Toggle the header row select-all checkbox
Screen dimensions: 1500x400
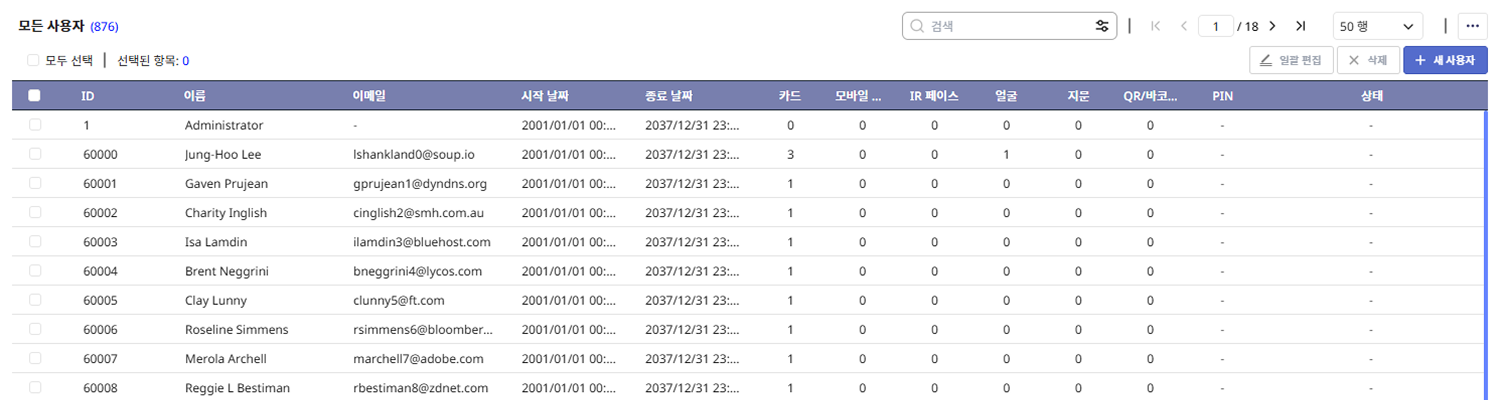coord(34,96)
